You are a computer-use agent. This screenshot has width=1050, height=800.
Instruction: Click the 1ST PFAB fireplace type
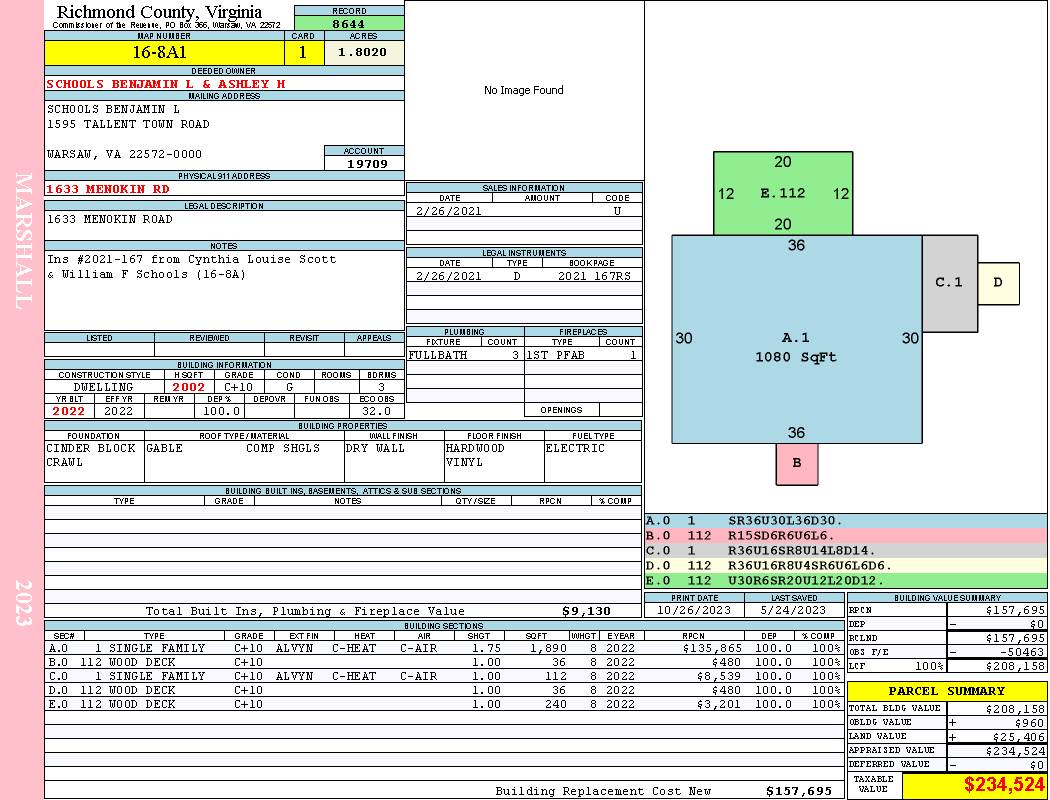(x=555, y=355)
